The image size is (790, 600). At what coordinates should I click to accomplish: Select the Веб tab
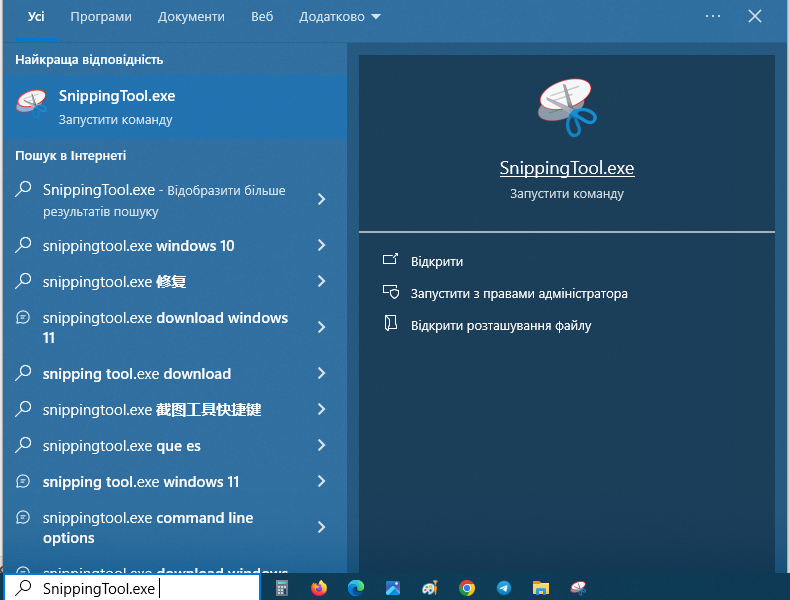[262, 17]
